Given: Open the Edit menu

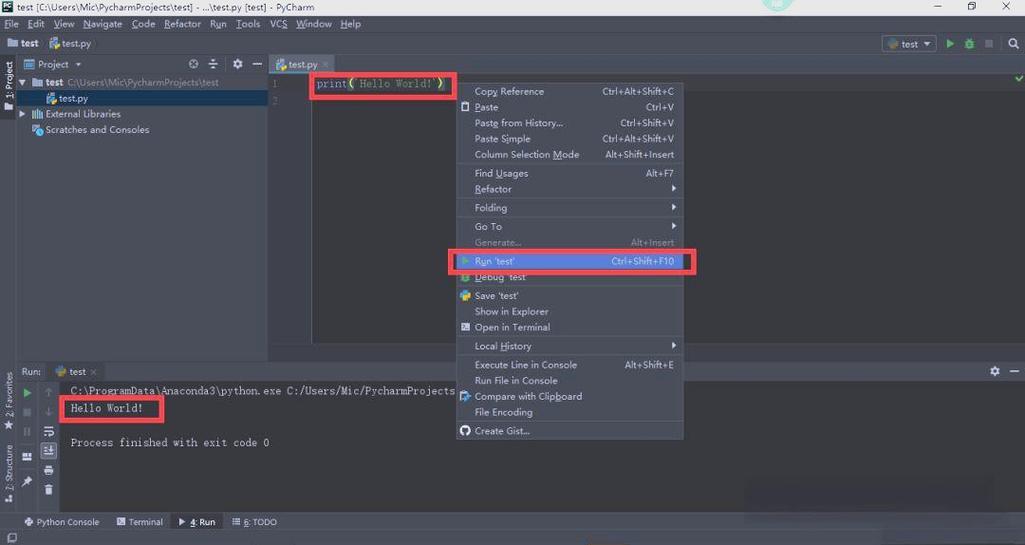Looking at the screenshot, I should point(36,24).
